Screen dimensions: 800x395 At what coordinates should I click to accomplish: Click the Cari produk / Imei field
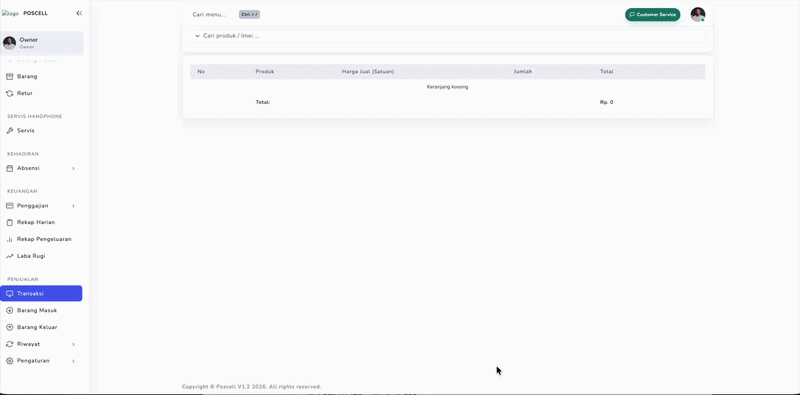pos(447,36)
